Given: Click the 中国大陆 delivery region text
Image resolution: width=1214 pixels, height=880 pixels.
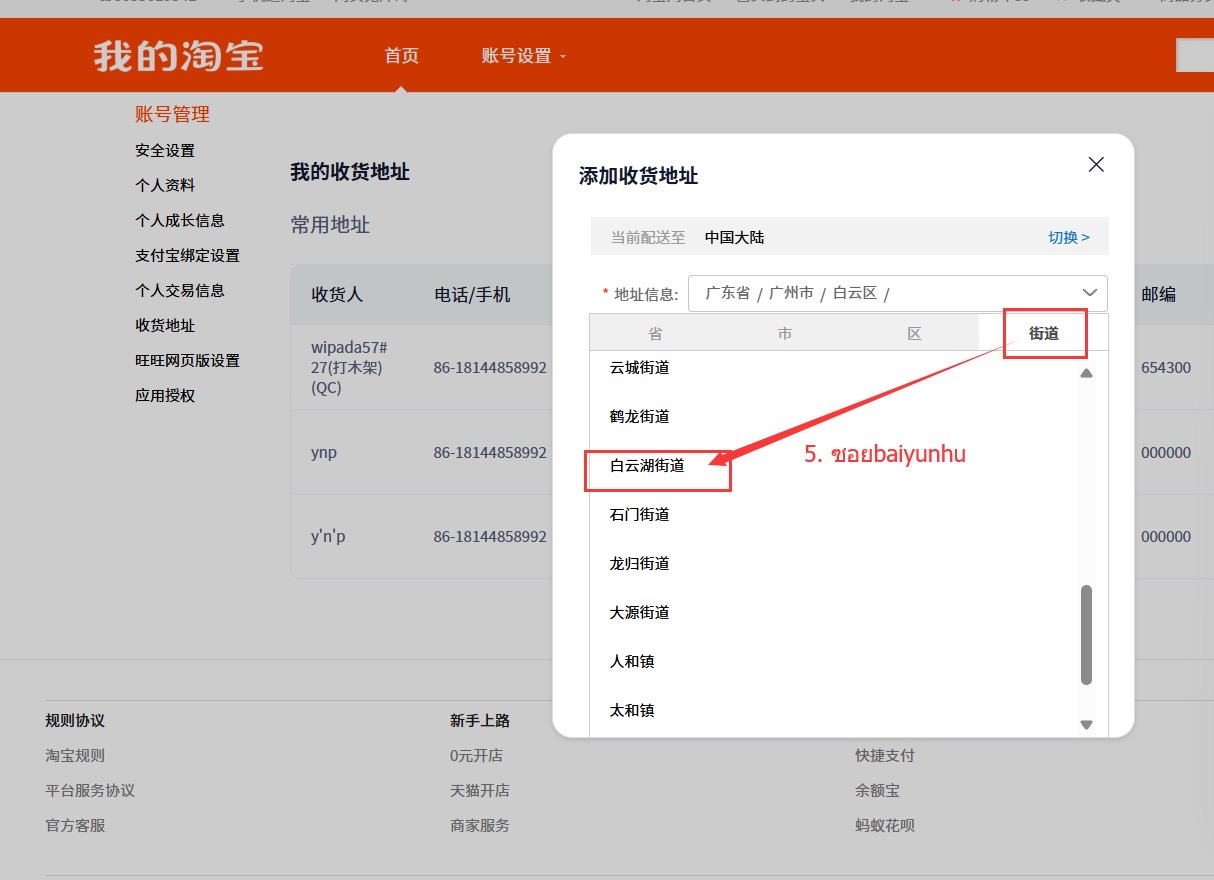Looking at the screenshot, I should click(x=734, y=238).
